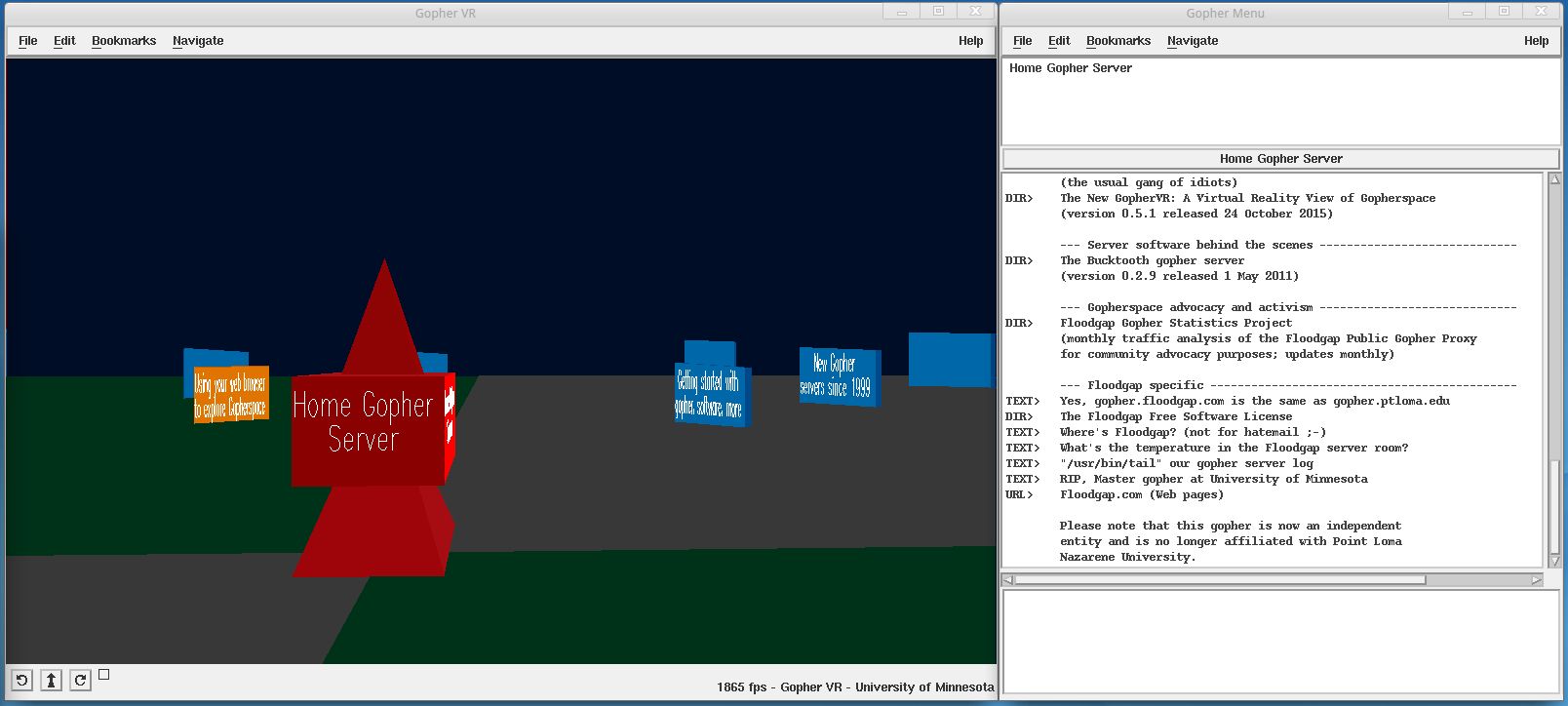Rotate view left in Gopher VR
Viewport: 1568px width, 706px height.
(21, 680)
